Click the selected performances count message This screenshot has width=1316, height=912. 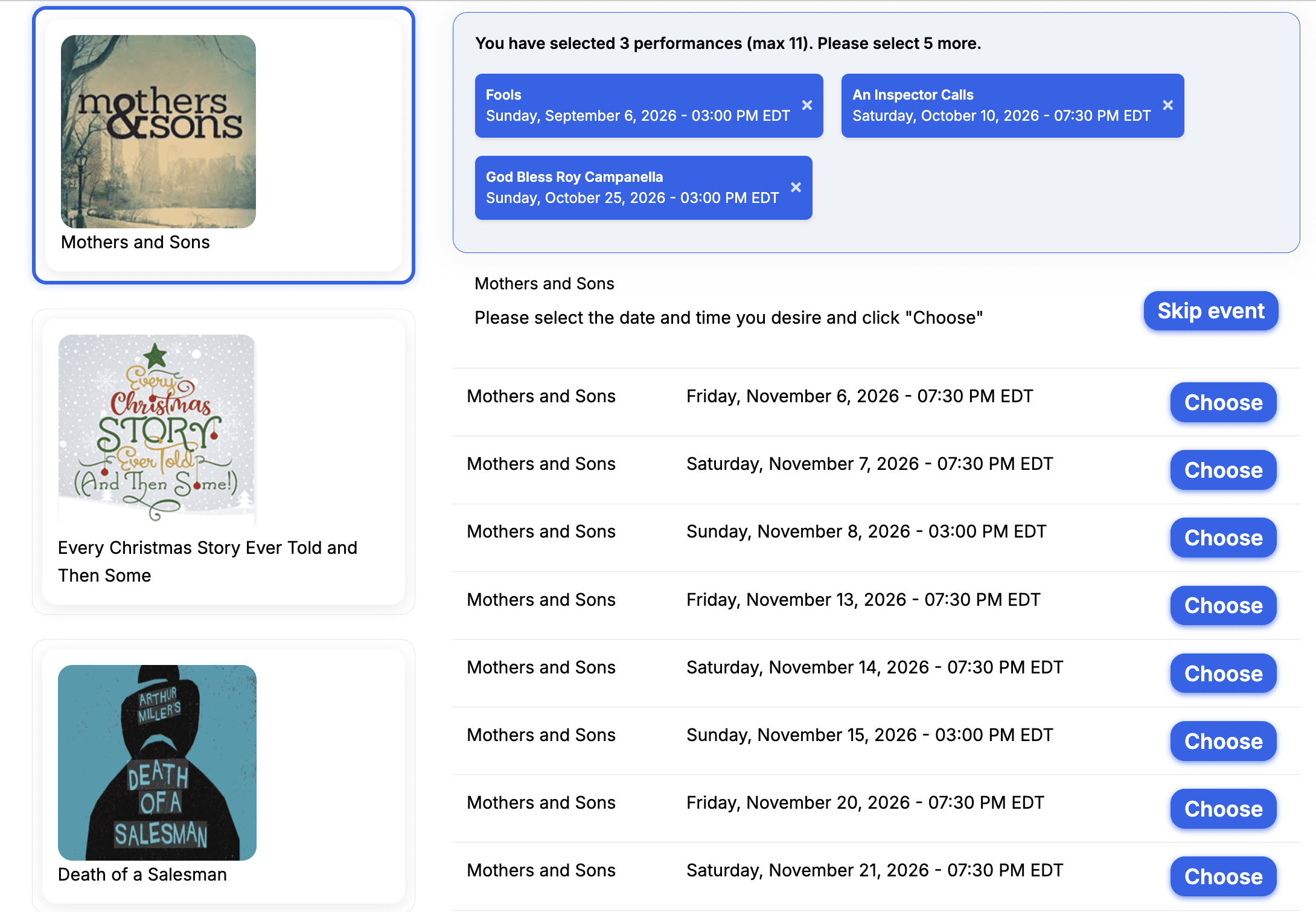(728, 43)
